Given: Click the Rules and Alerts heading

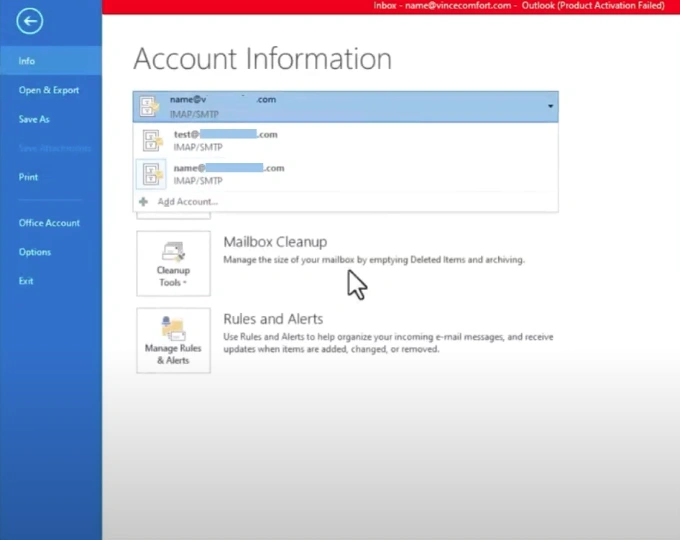Looking at the screenshot, I should click(x=273, y=319).
